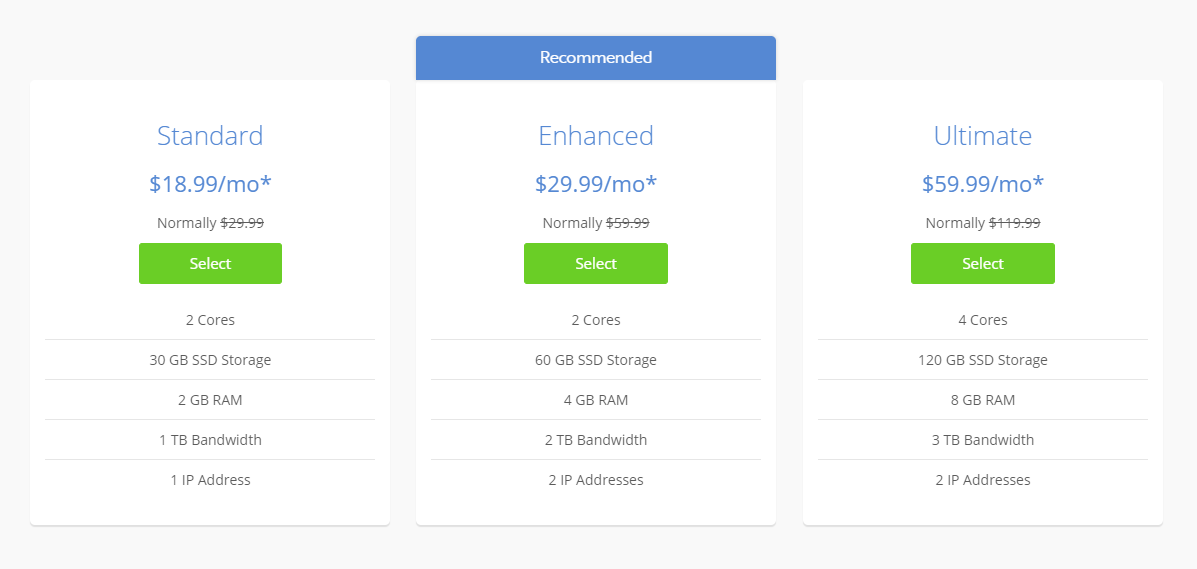This screenshot has width=1197, height=569.
Task: Click the 60 GB SSD Storage feature
Action: pos(595,360)
